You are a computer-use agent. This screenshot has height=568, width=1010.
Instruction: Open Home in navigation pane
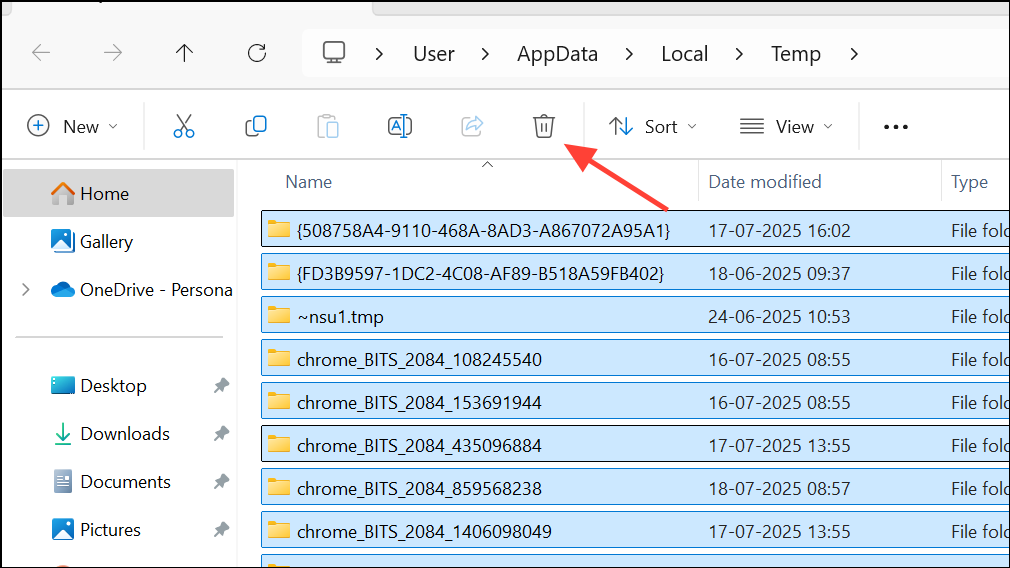(x=104, y=194)
